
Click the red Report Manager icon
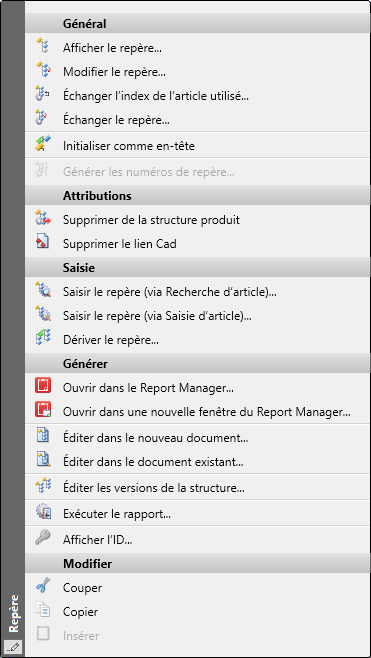tap(43, 386)
